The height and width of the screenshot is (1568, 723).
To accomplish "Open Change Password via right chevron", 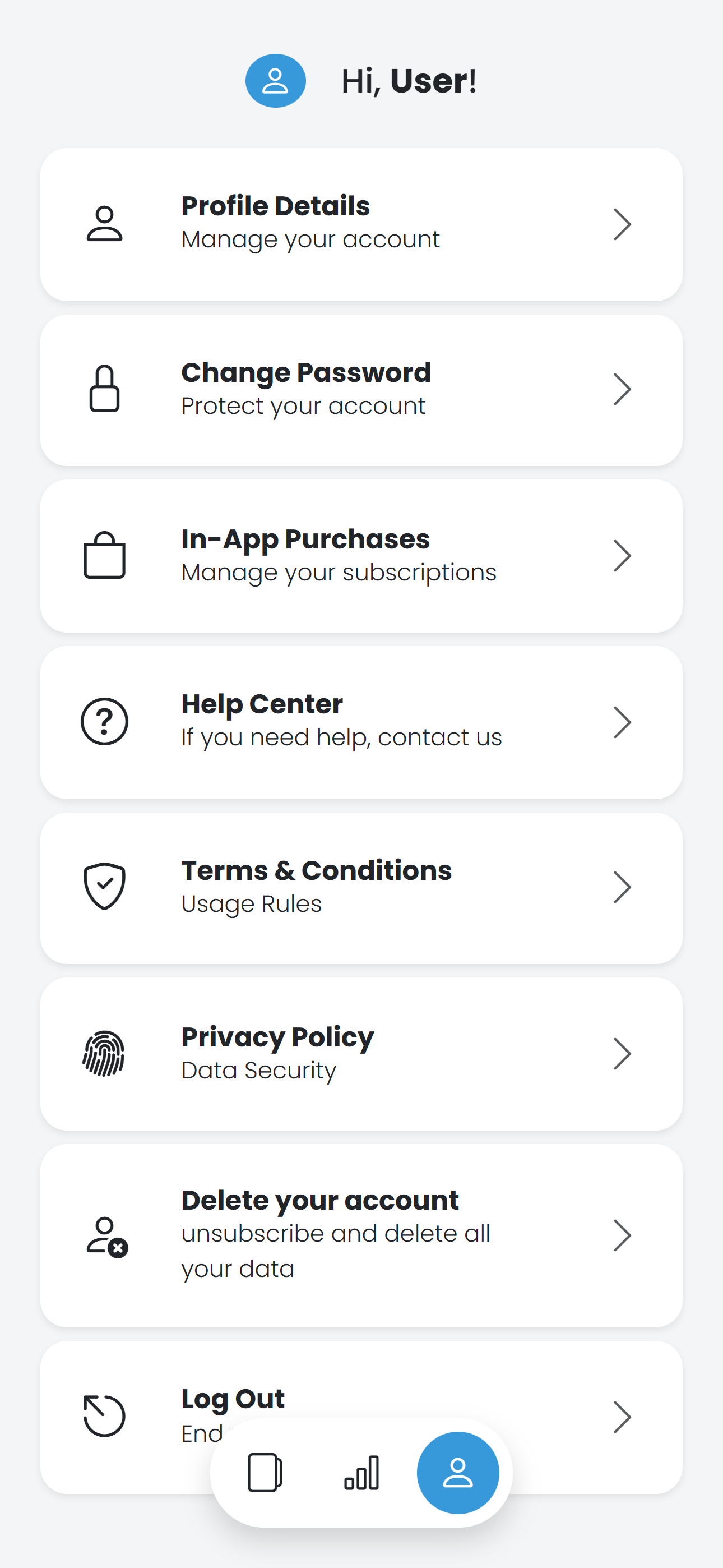I will coord(622,390).
